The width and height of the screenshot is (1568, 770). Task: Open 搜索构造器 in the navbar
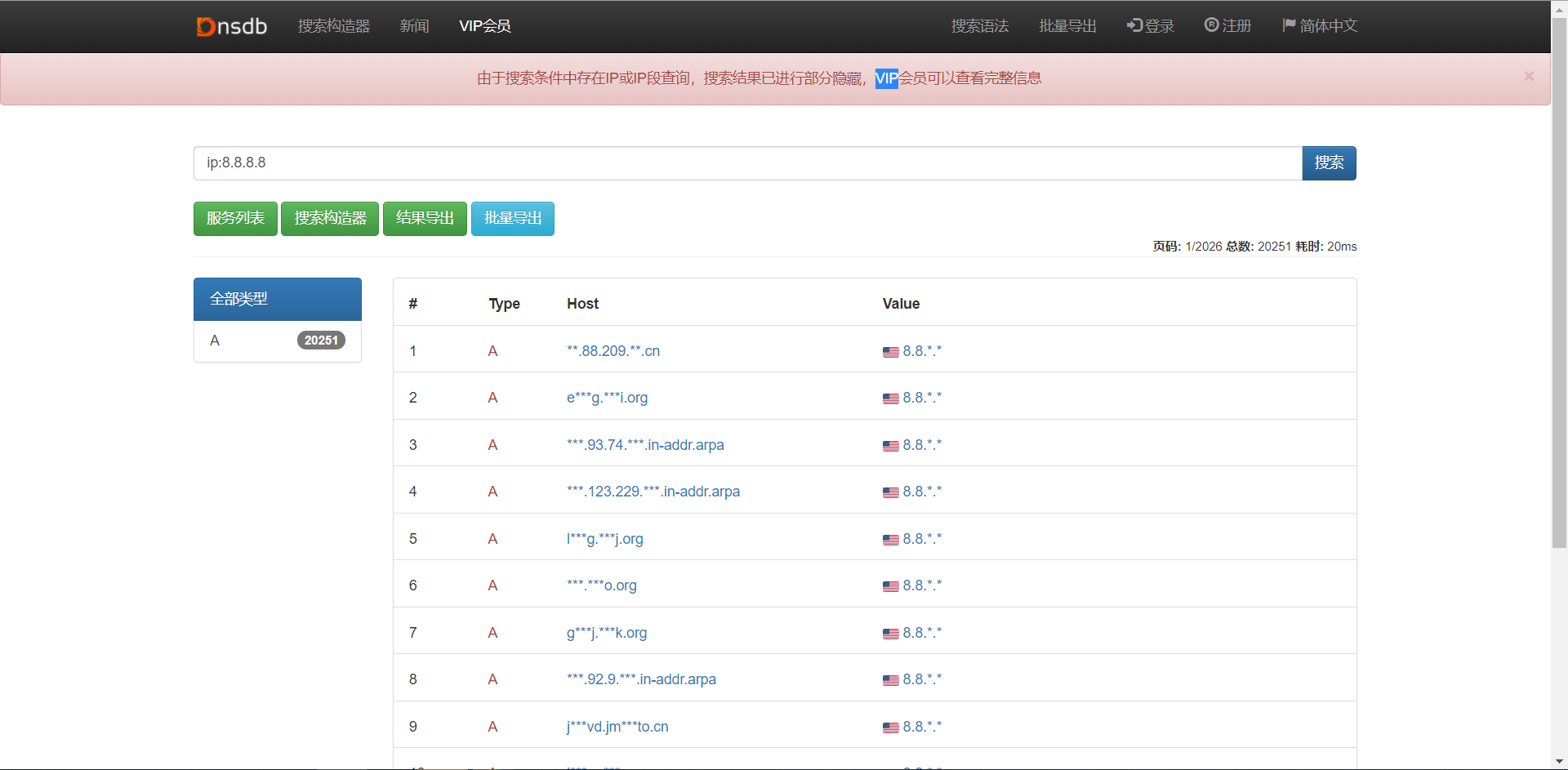coord(334,26)
